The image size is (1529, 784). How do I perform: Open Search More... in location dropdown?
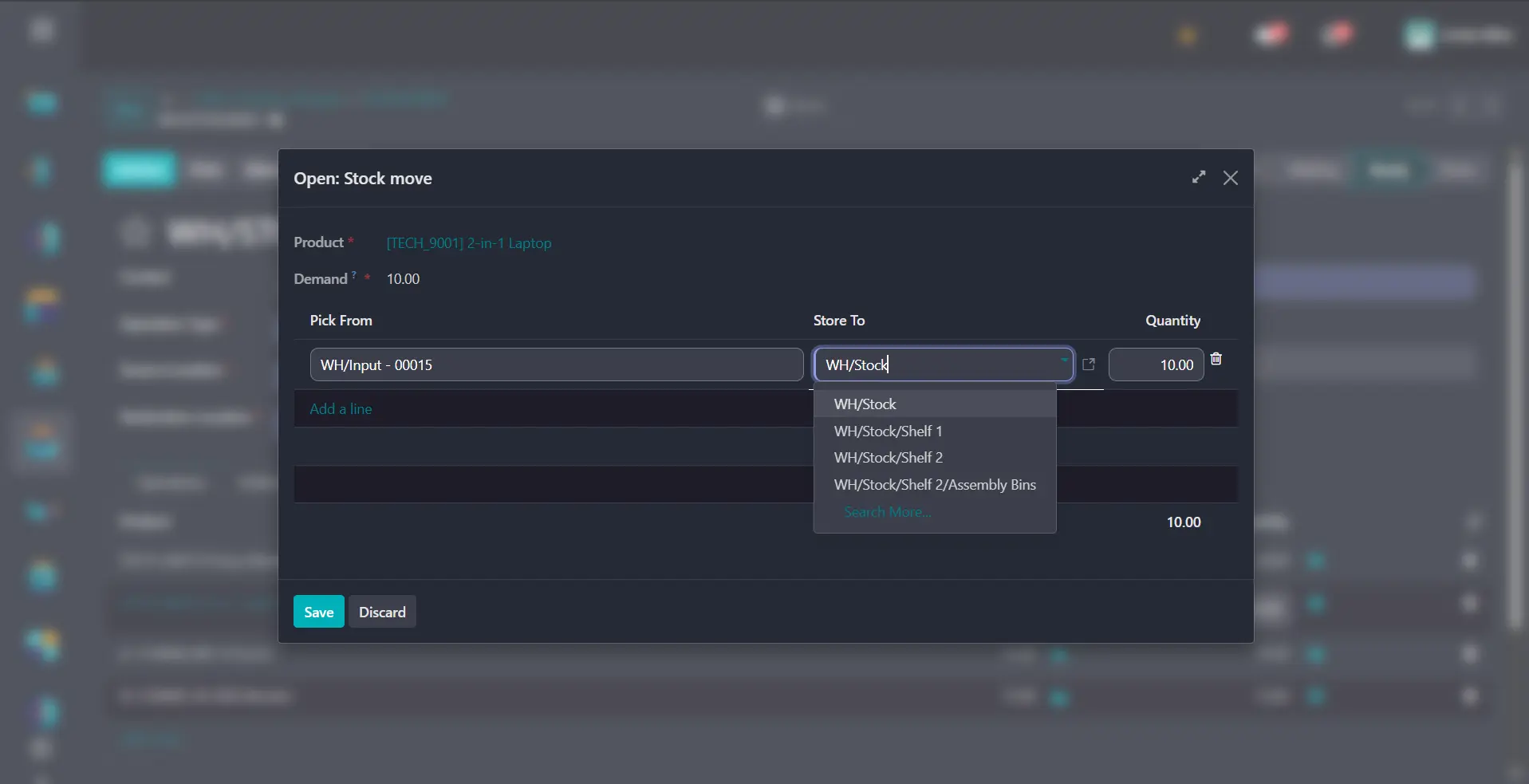coord(888,512)
